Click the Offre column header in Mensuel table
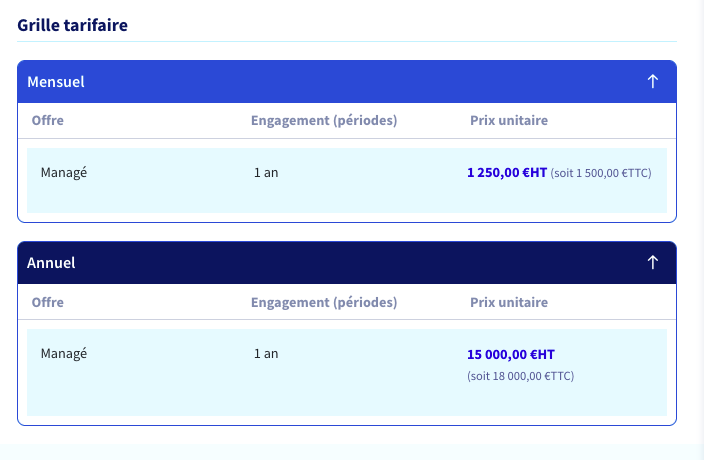This screenshot has height=460, width=709. pos(47,120)
